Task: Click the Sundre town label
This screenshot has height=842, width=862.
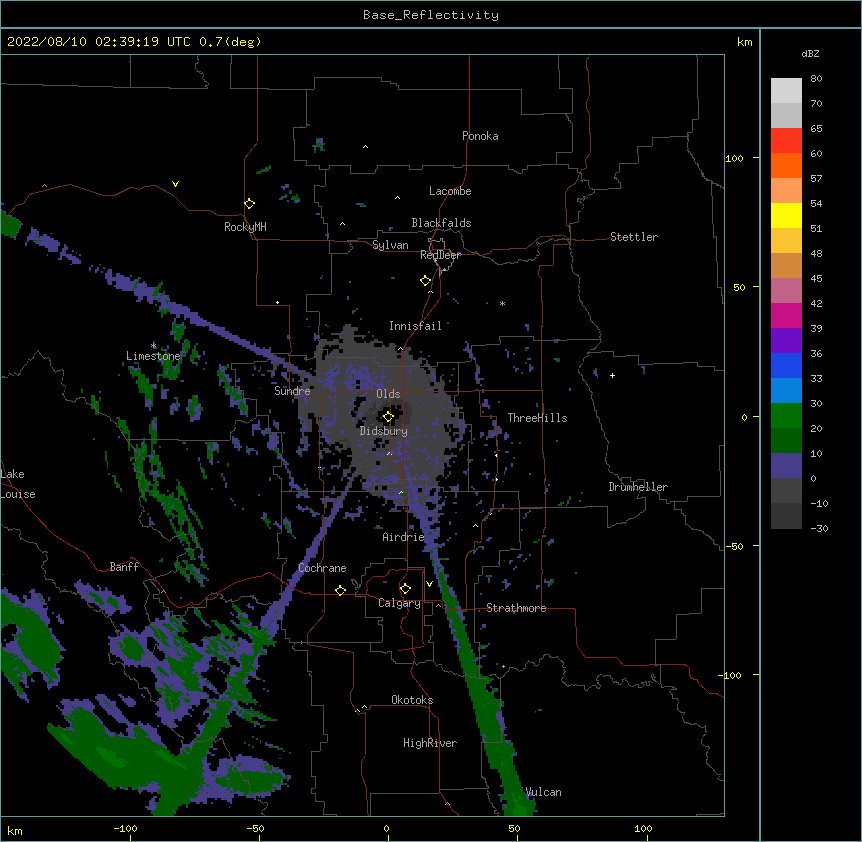Action: click(x=292, y=391)
